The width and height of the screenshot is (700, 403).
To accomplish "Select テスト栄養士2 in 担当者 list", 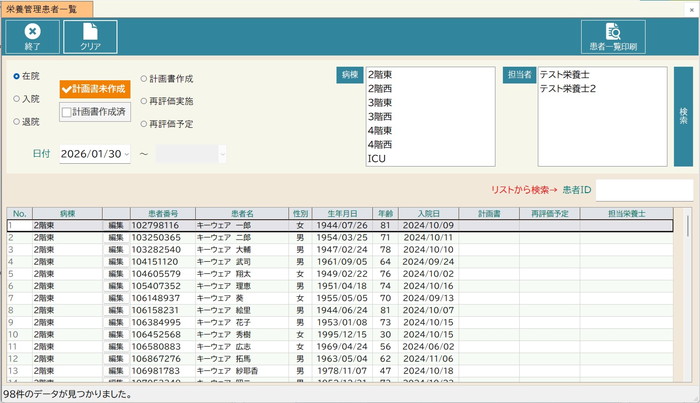I will (567, 88).
